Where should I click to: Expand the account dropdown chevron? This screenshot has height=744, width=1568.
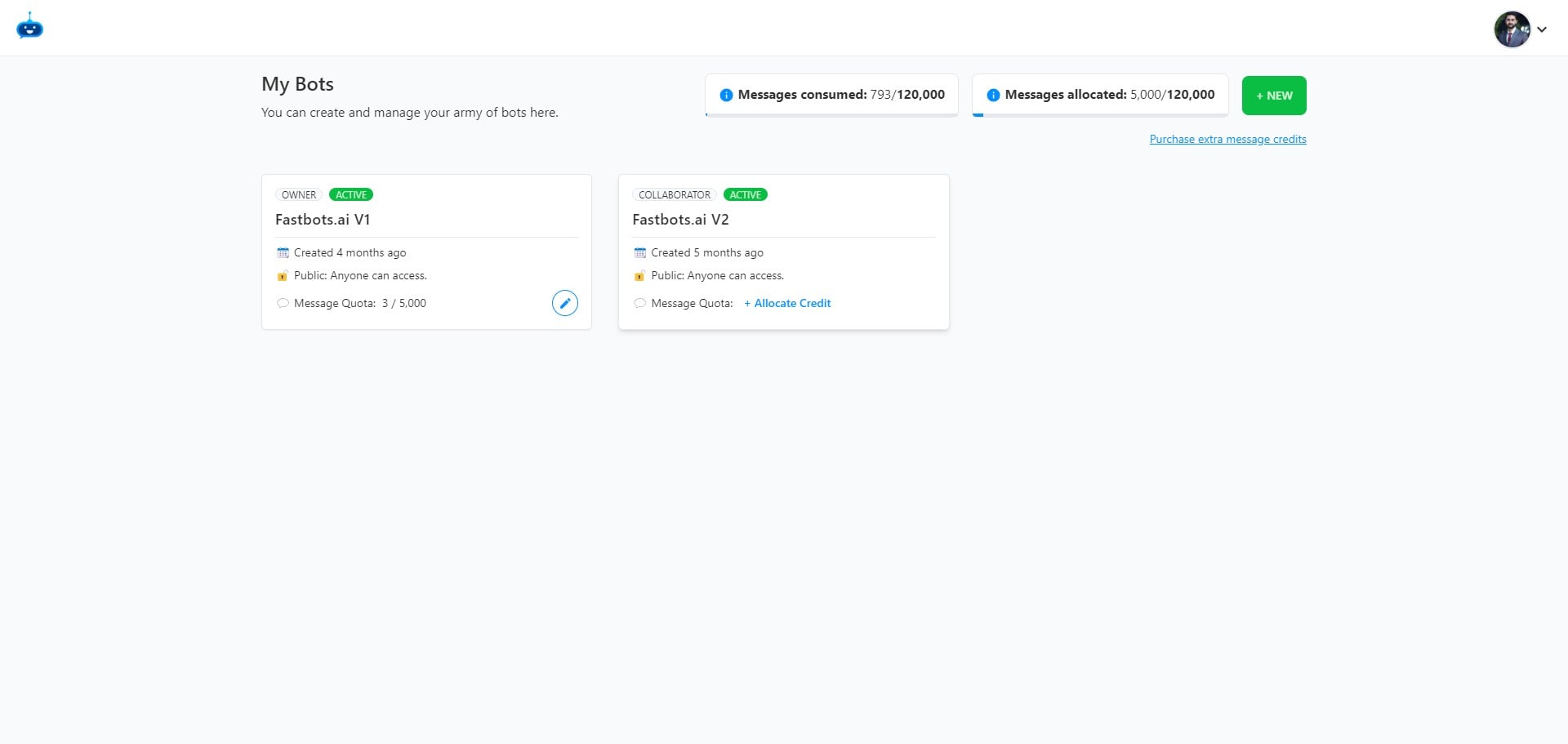coord(1542,29)
